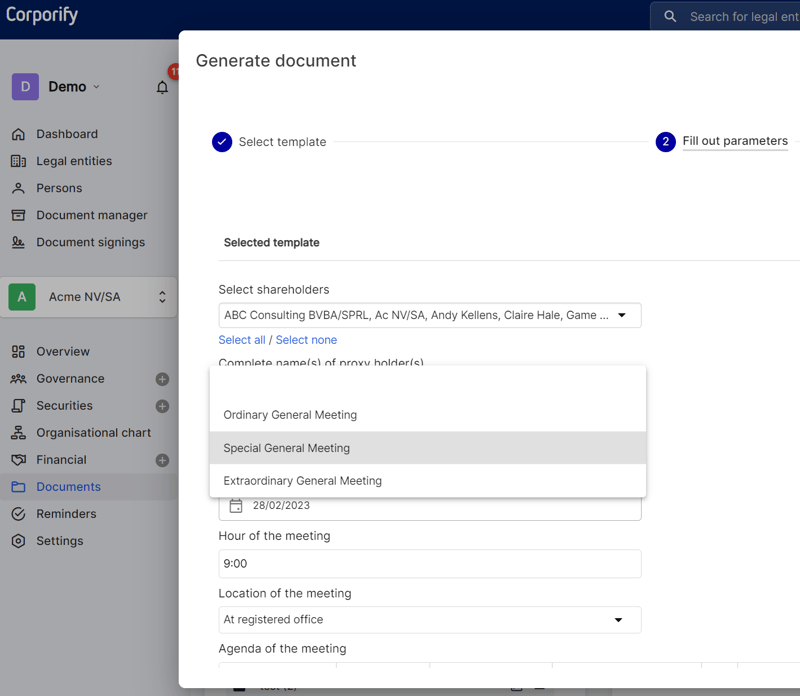Open the Select shareholders dropdown arrow
800x696 pixels.
(622, 315)
